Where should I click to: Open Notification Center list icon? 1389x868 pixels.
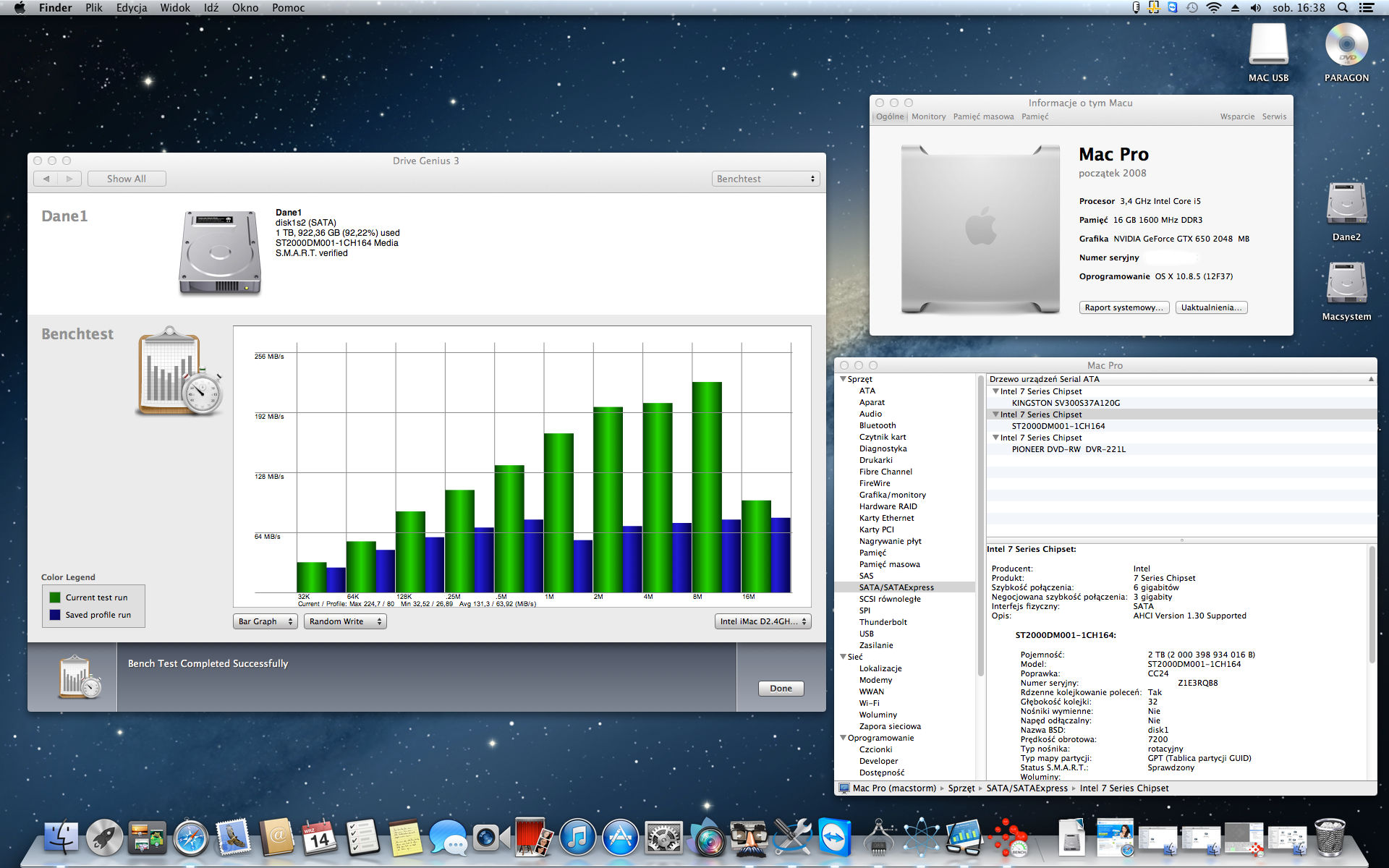1367,8
